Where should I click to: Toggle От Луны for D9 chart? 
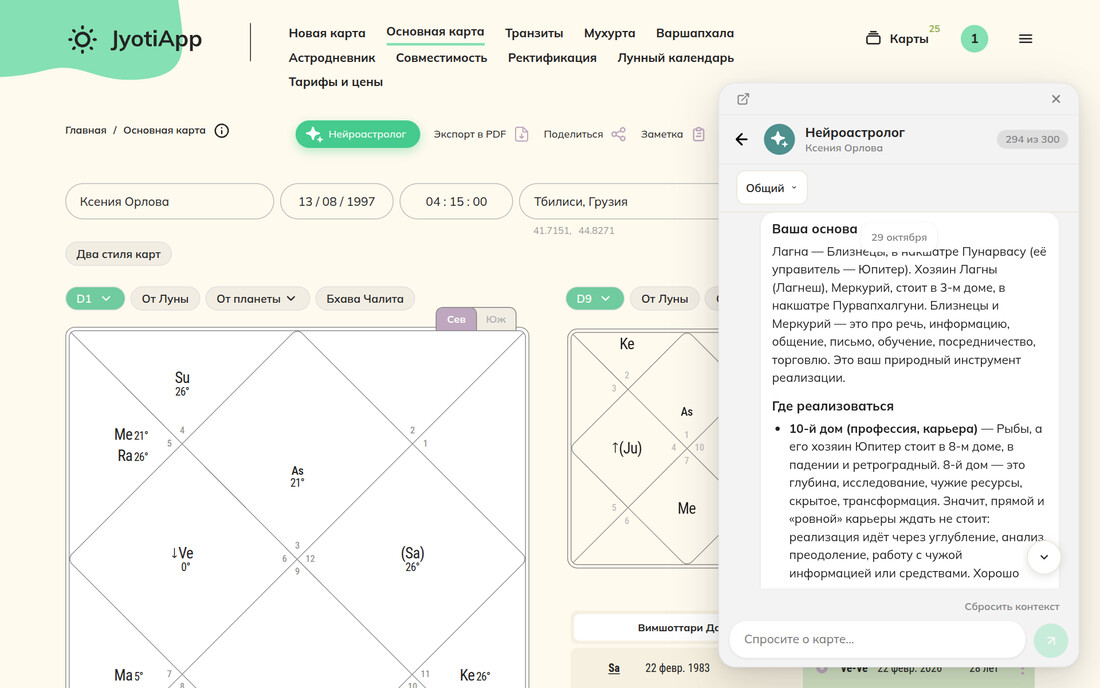coord(664,299)
